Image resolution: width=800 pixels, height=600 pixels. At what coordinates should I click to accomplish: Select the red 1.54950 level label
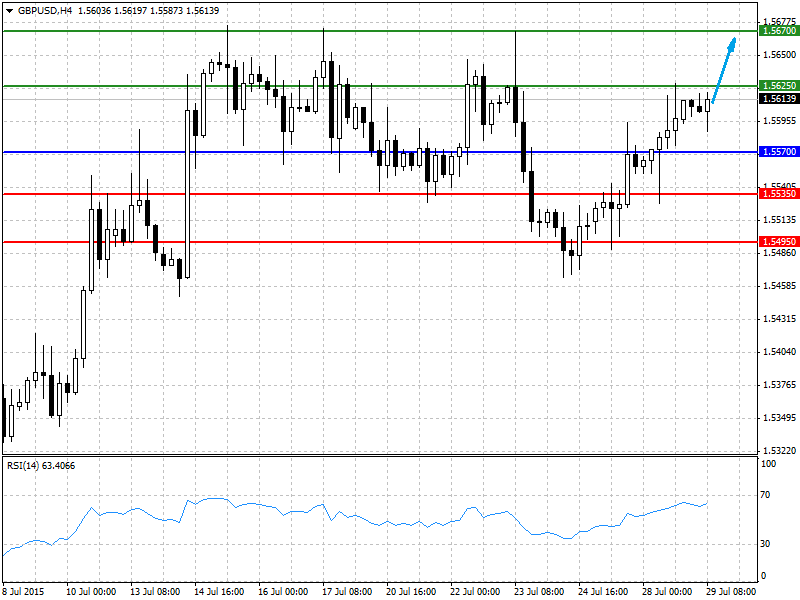click(x=779, y=241)
